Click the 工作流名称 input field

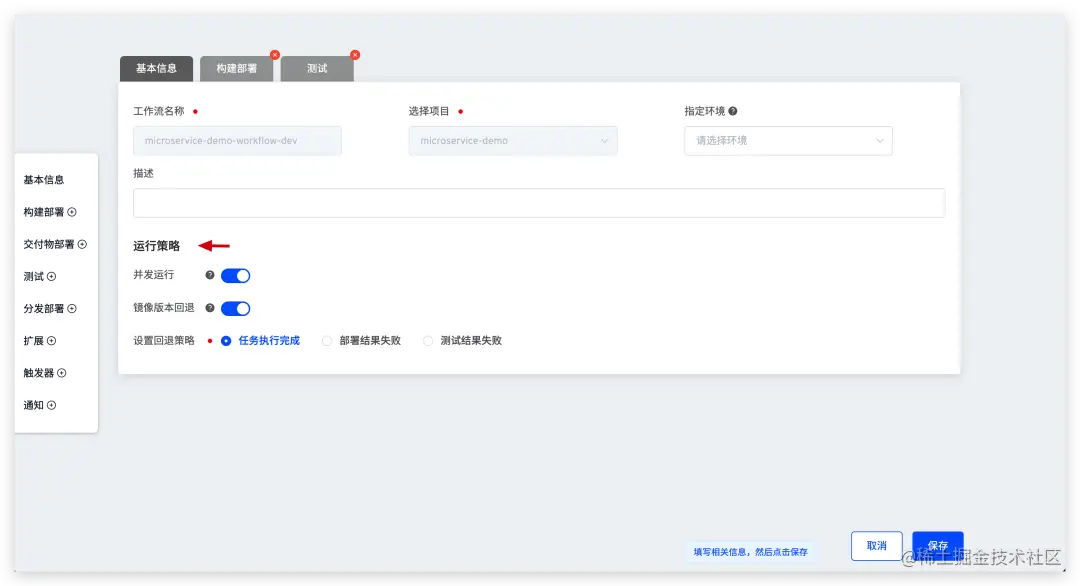[x=237, y=140]
